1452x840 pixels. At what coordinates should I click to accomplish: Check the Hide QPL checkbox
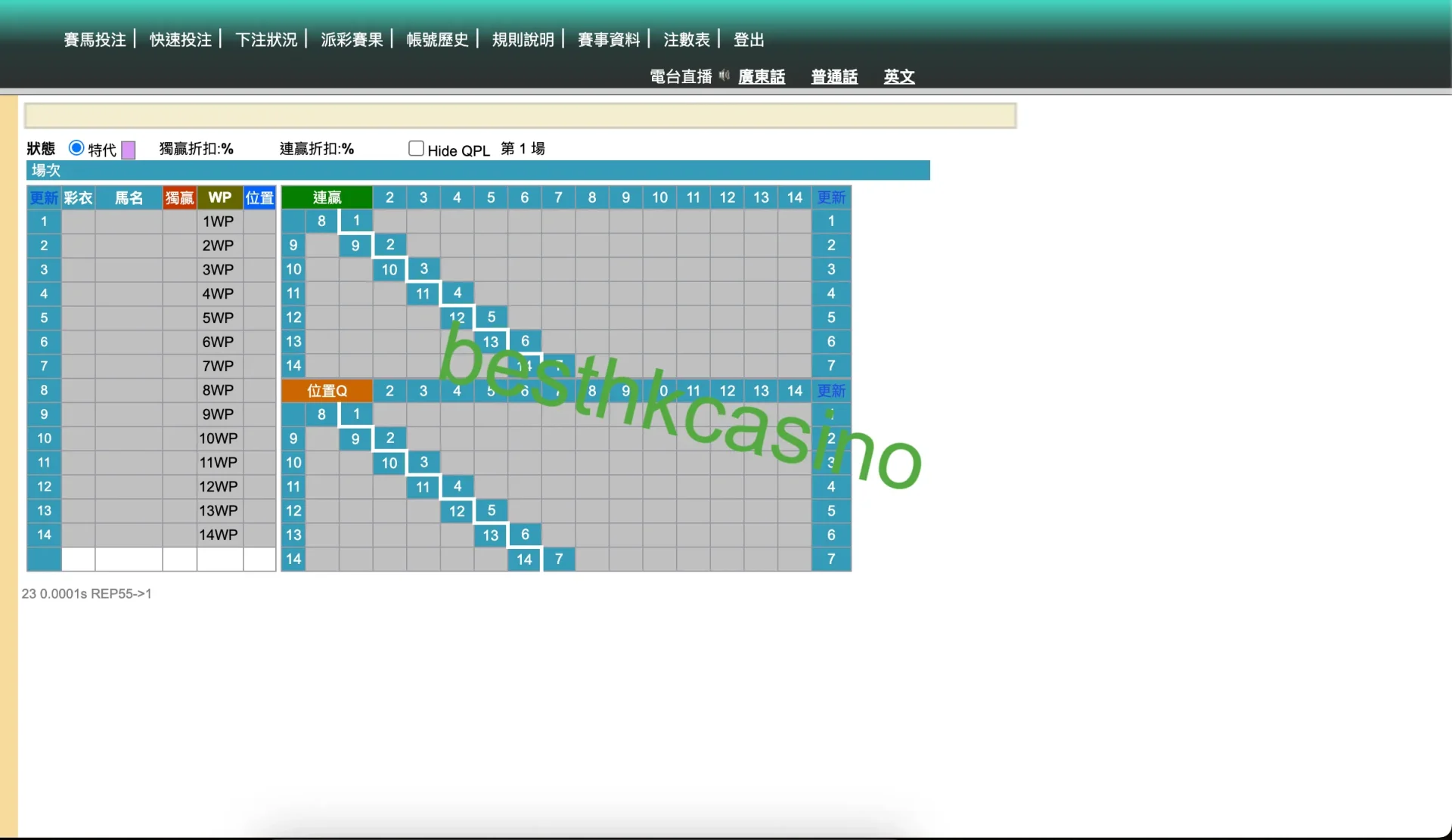(x=416, y=148)
